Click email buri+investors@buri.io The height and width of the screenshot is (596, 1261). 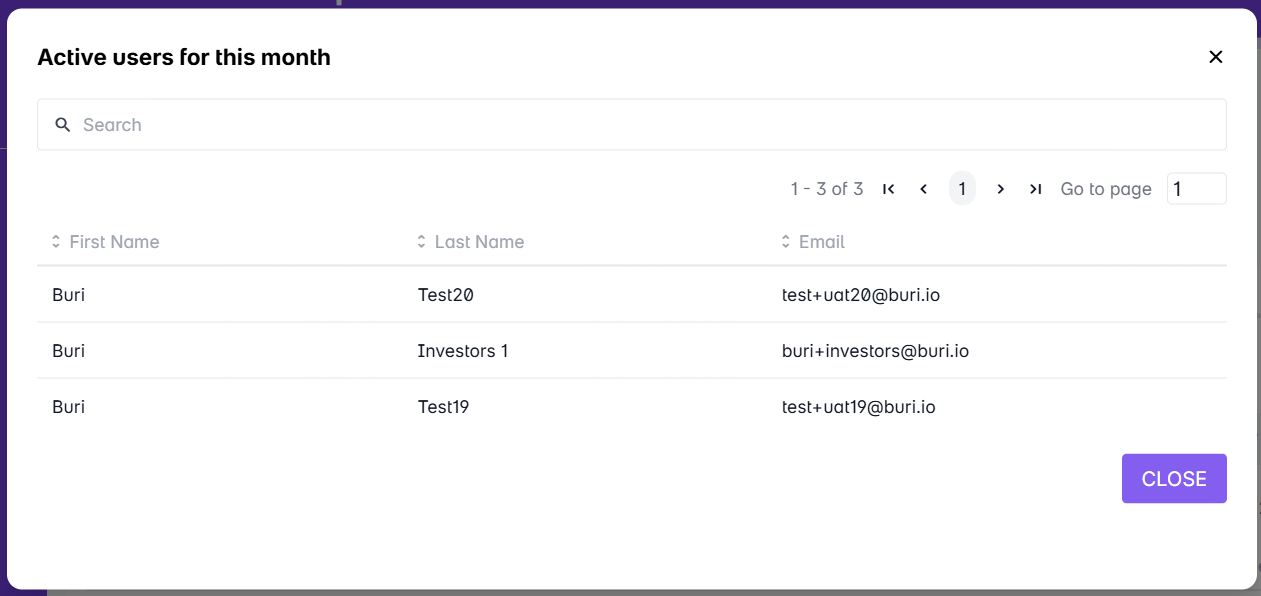point(875,351)
